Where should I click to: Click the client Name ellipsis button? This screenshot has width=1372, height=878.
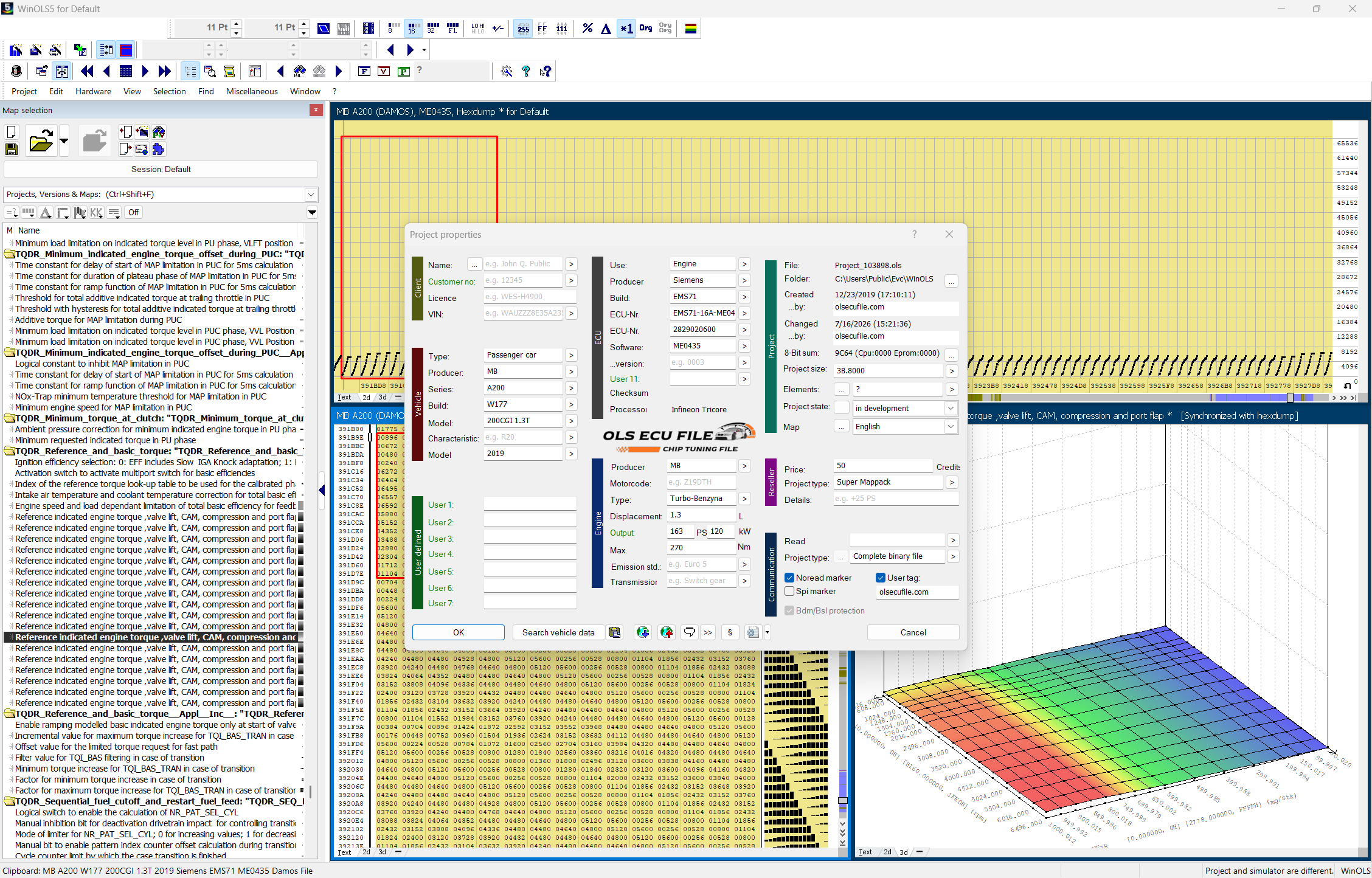tap(474, 264)
